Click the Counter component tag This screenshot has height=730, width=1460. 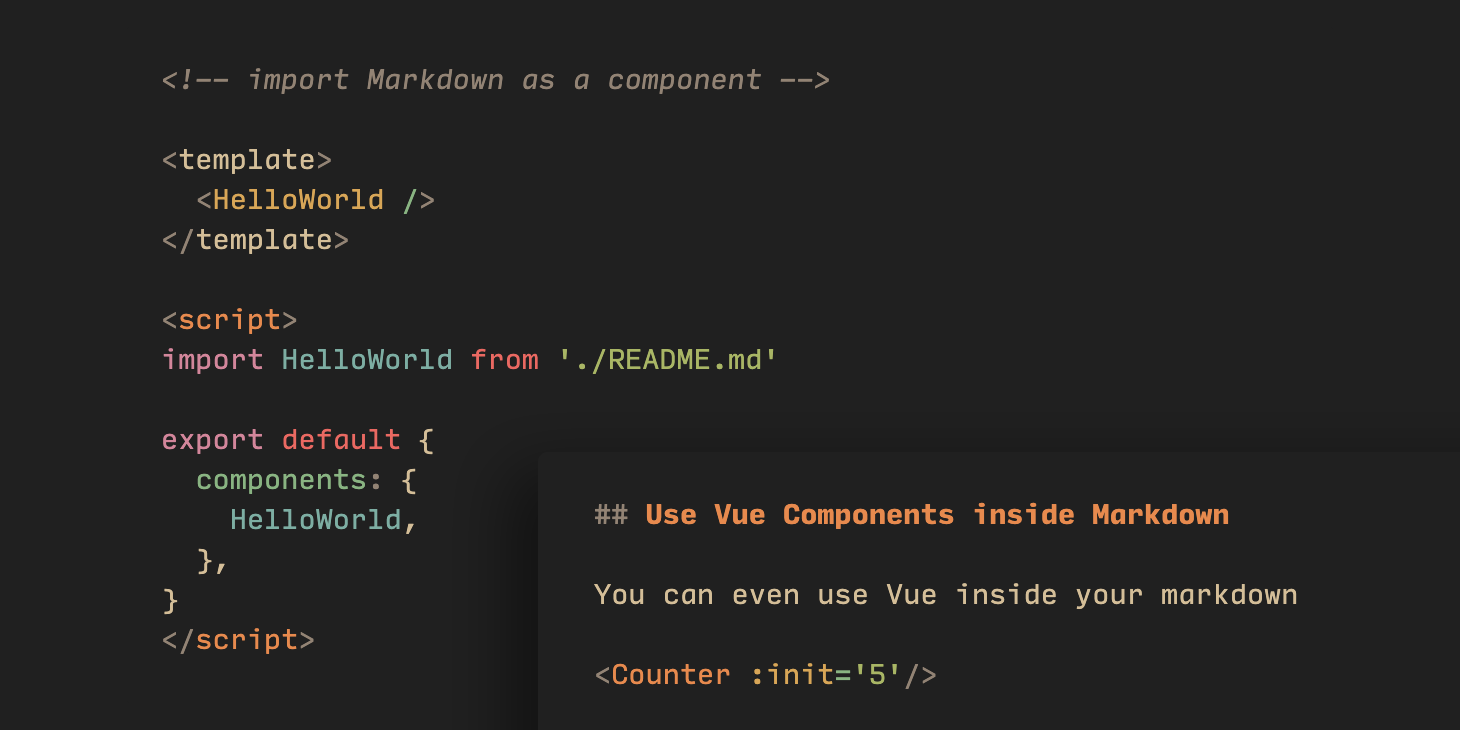766,675
